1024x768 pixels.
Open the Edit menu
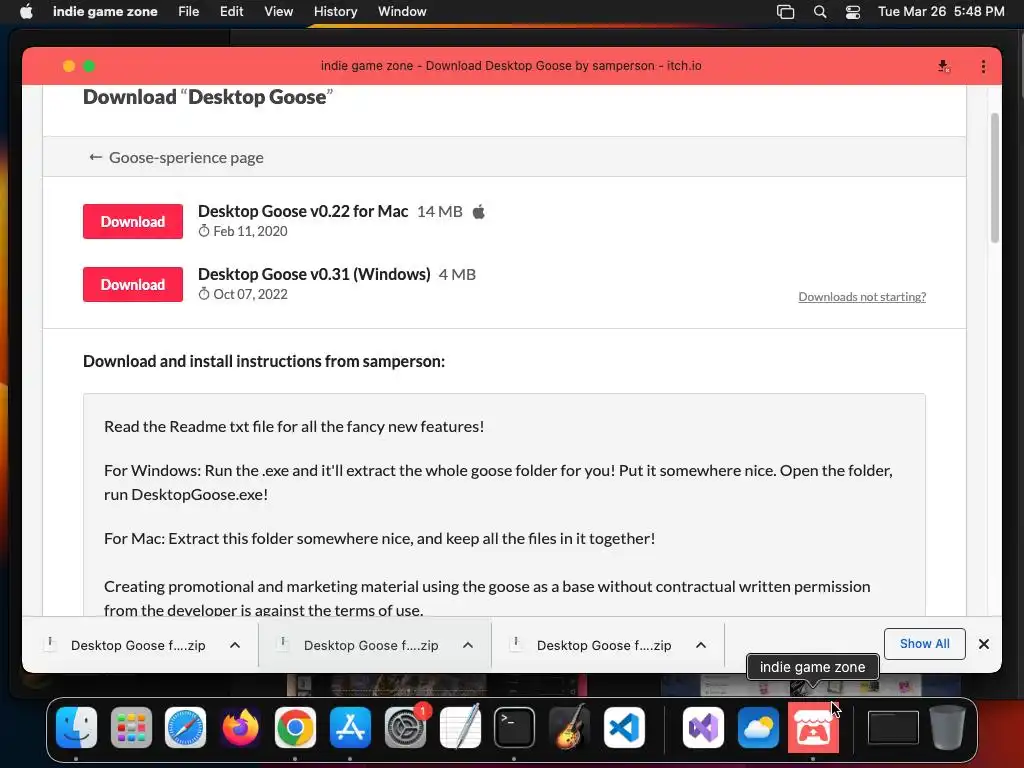231,11
